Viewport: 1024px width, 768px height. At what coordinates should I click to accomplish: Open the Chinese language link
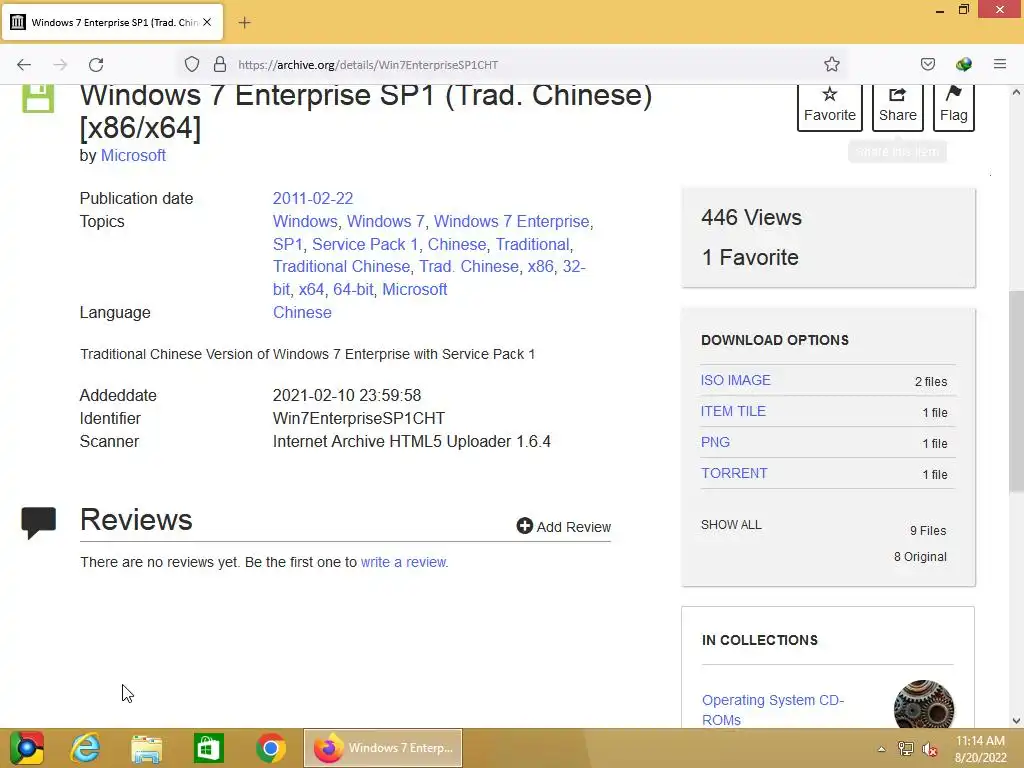(x=302, y=312)
